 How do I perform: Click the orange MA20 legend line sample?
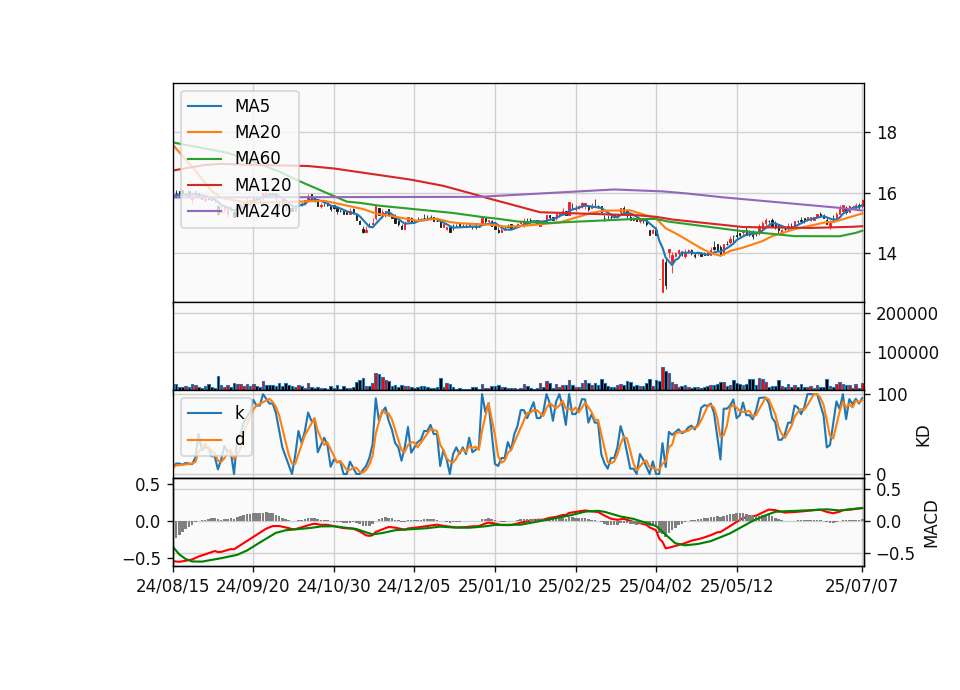point(204,132)
